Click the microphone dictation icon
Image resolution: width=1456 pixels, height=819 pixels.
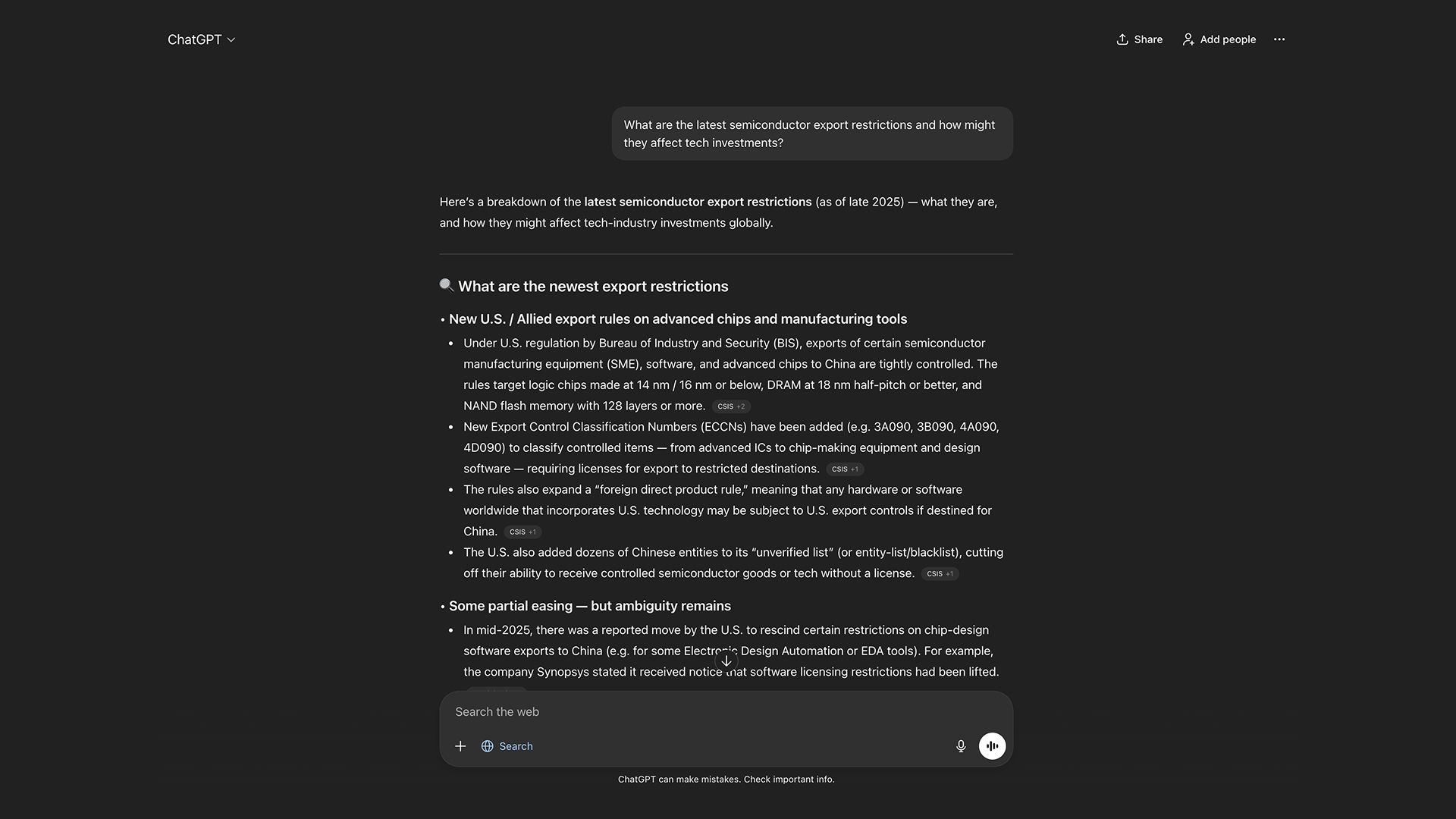[961, 745]
